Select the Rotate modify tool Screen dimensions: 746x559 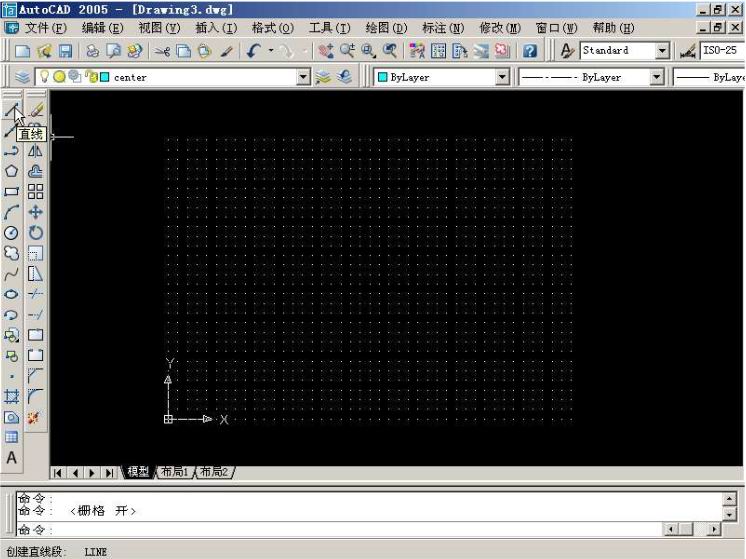[x=35, y=233]
